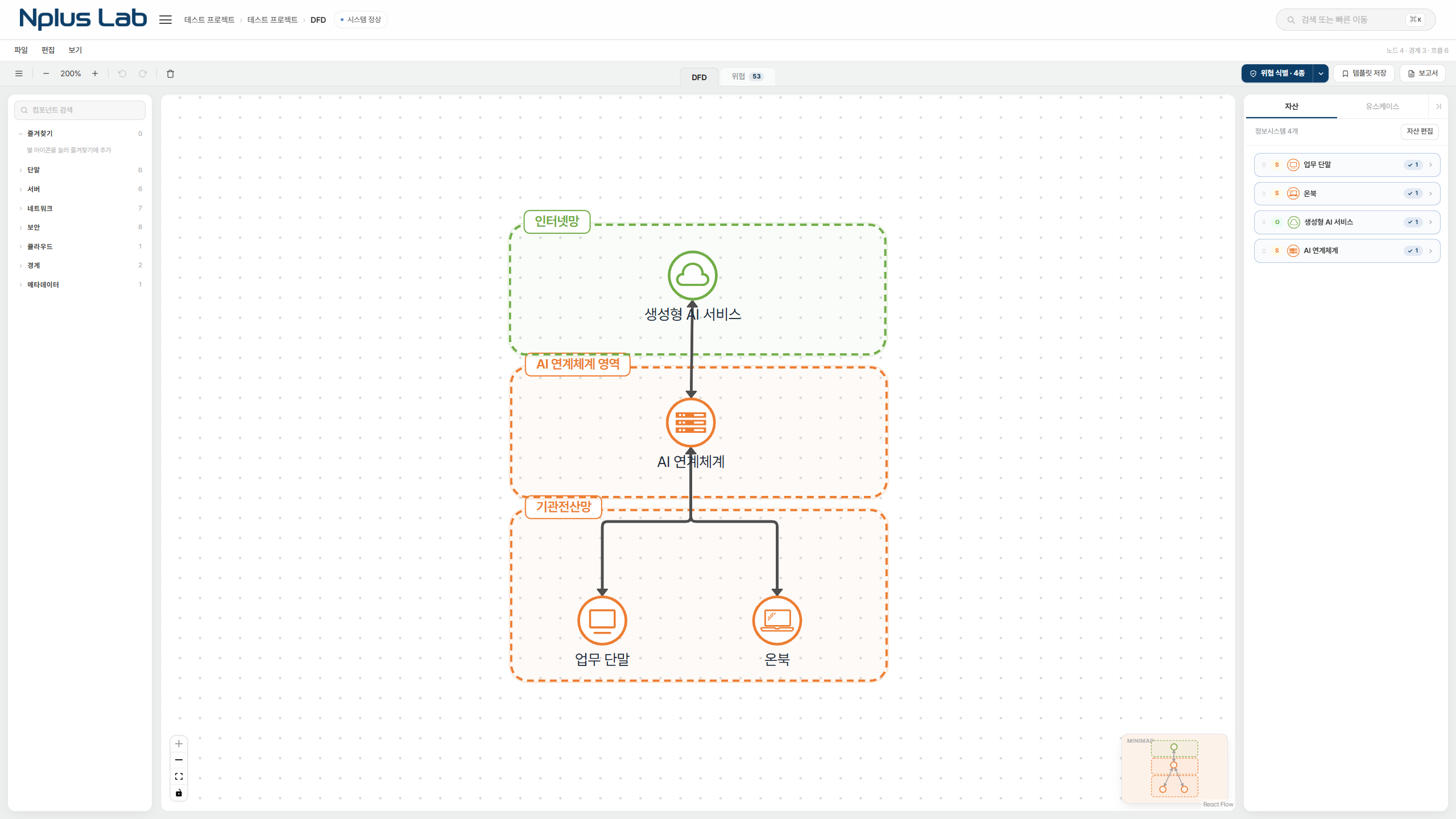The width and height of the screenshot is (1456, 819).
Task: Expand the 단말 category
Action: (x=20, y=170)
